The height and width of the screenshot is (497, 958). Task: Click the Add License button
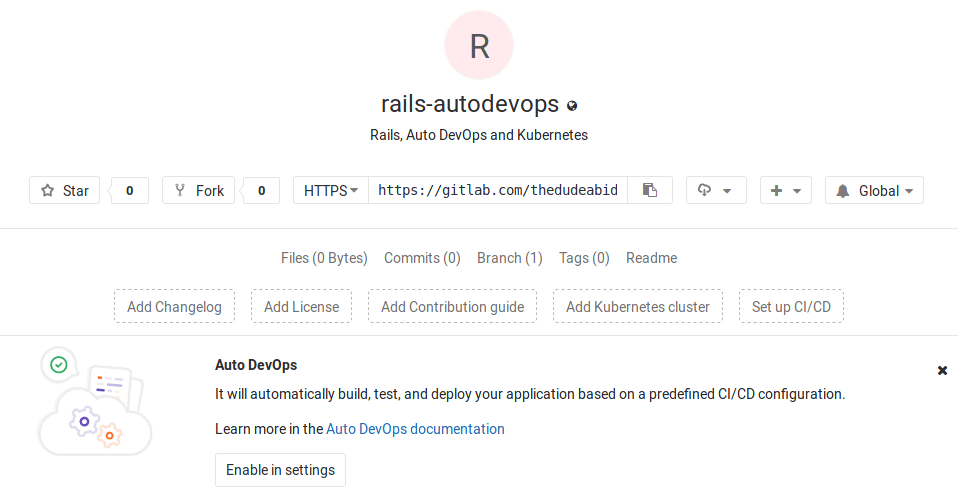click(x=301, y=307)
